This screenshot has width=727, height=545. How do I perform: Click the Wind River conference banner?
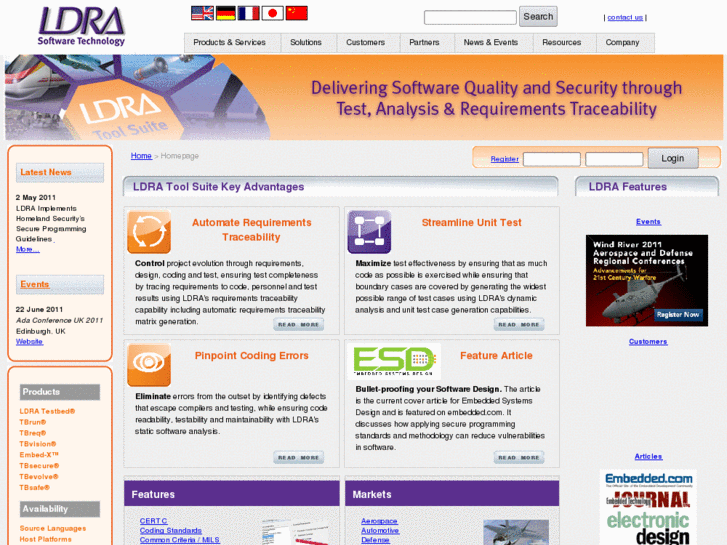point(647,281)
